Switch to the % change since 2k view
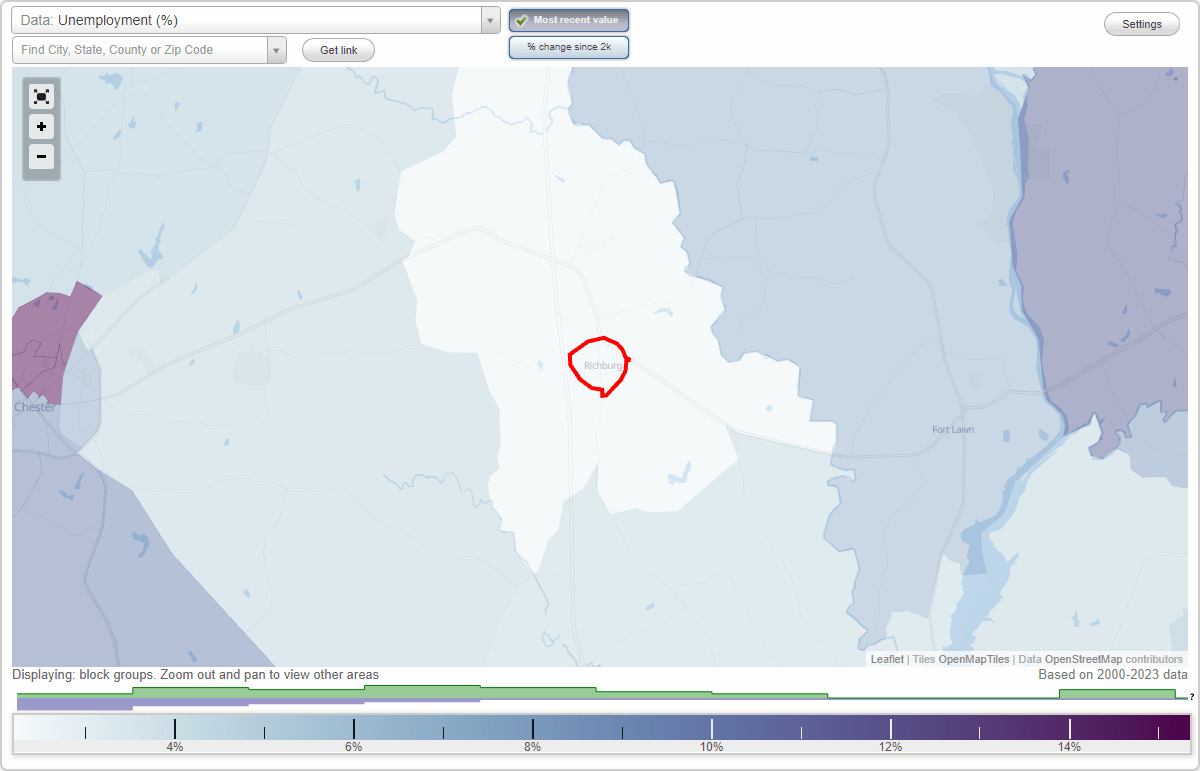Viewport: 1200px width, 771px height. pos(569,46)
